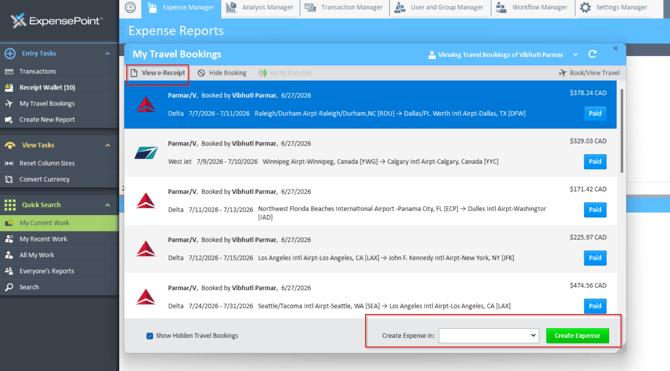
Task: Click the View Tasks eye icon
Action: pyautogui.click(x=10, y=145)
